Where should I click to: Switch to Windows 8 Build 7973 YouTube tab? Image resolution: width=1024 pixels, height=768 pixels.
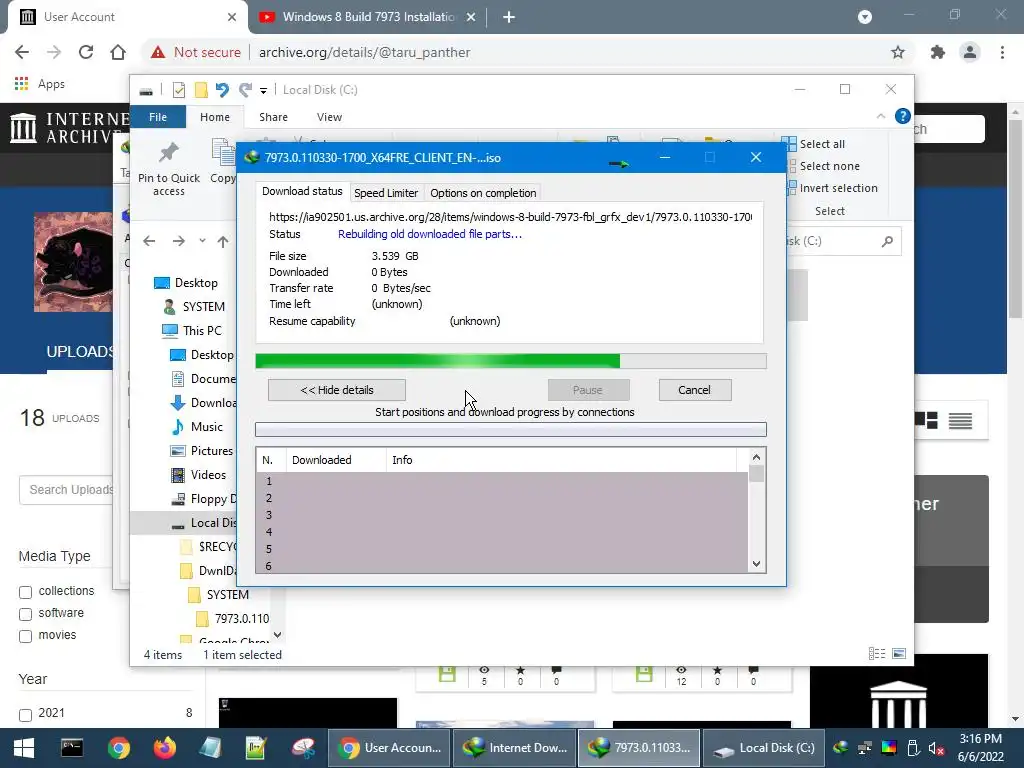click(x=368, y=17)
